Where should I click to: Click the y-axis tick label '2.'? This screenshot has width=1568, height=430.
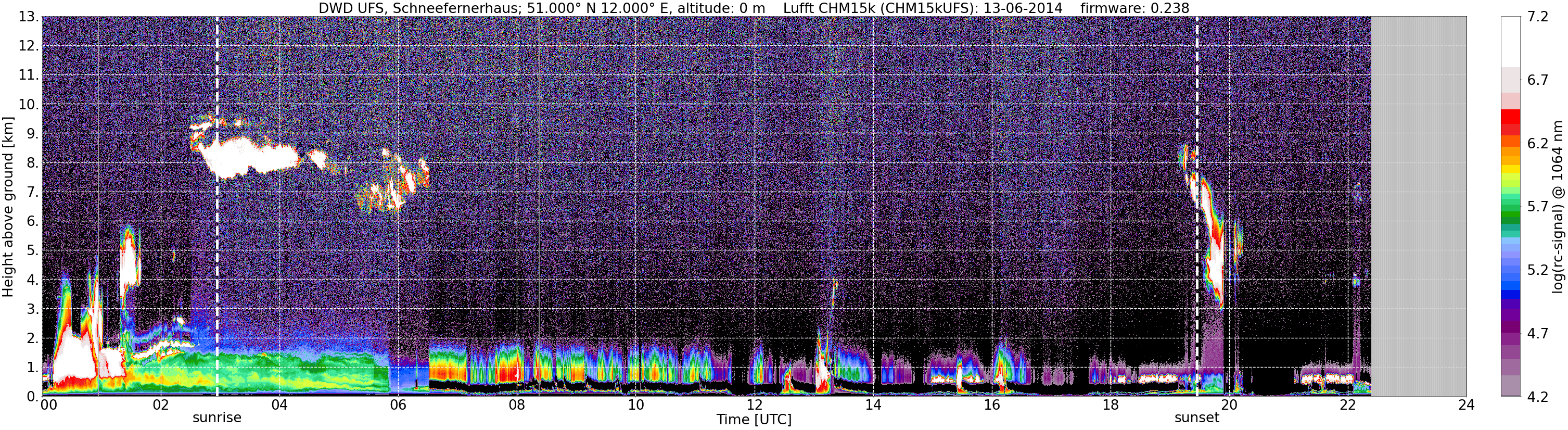click(33, 339)
